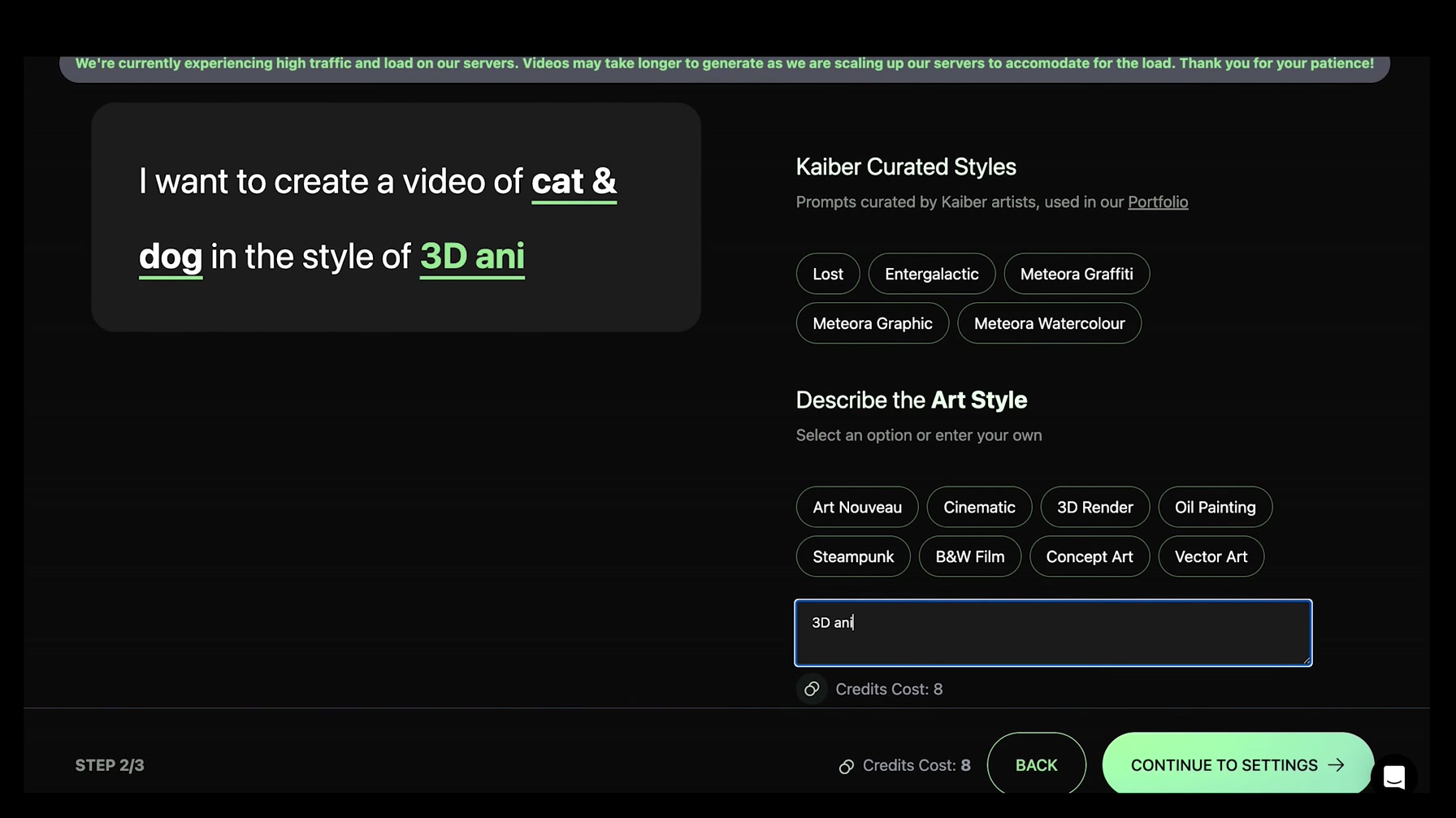1456x818 pixels.
Task: Click 'Credits Cost: 8' in the bottom bar
Action: pos(916,765)
